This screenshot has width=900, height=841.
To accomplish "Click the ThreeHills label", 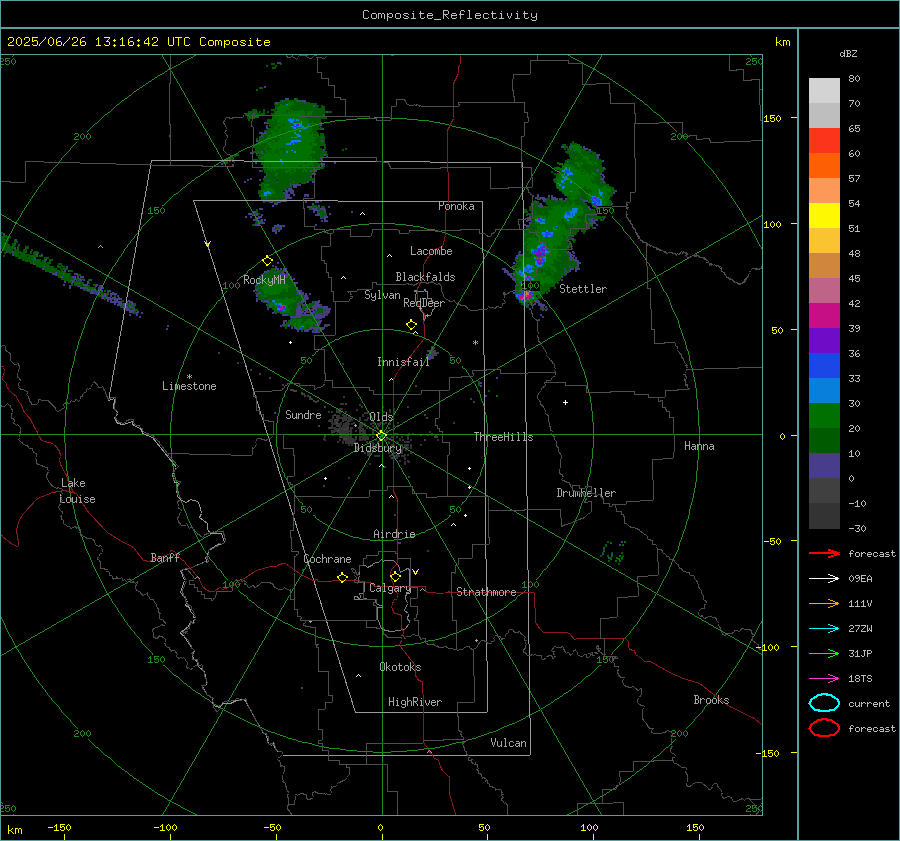I will point(503,437).
